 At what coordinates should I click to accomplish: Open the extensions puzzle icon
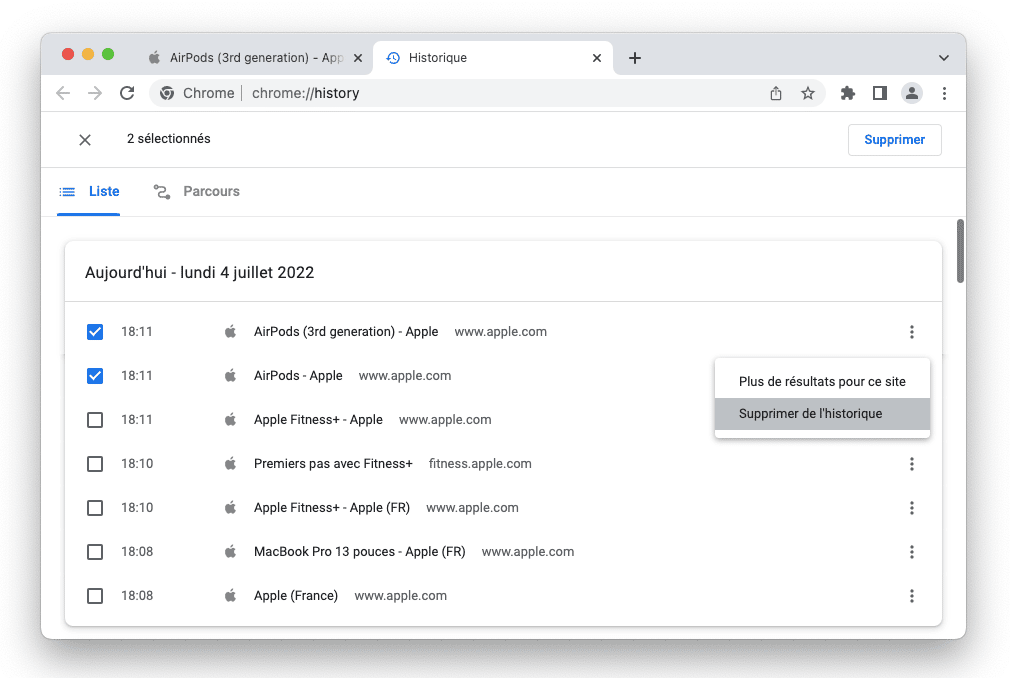(x=848, y=93)
